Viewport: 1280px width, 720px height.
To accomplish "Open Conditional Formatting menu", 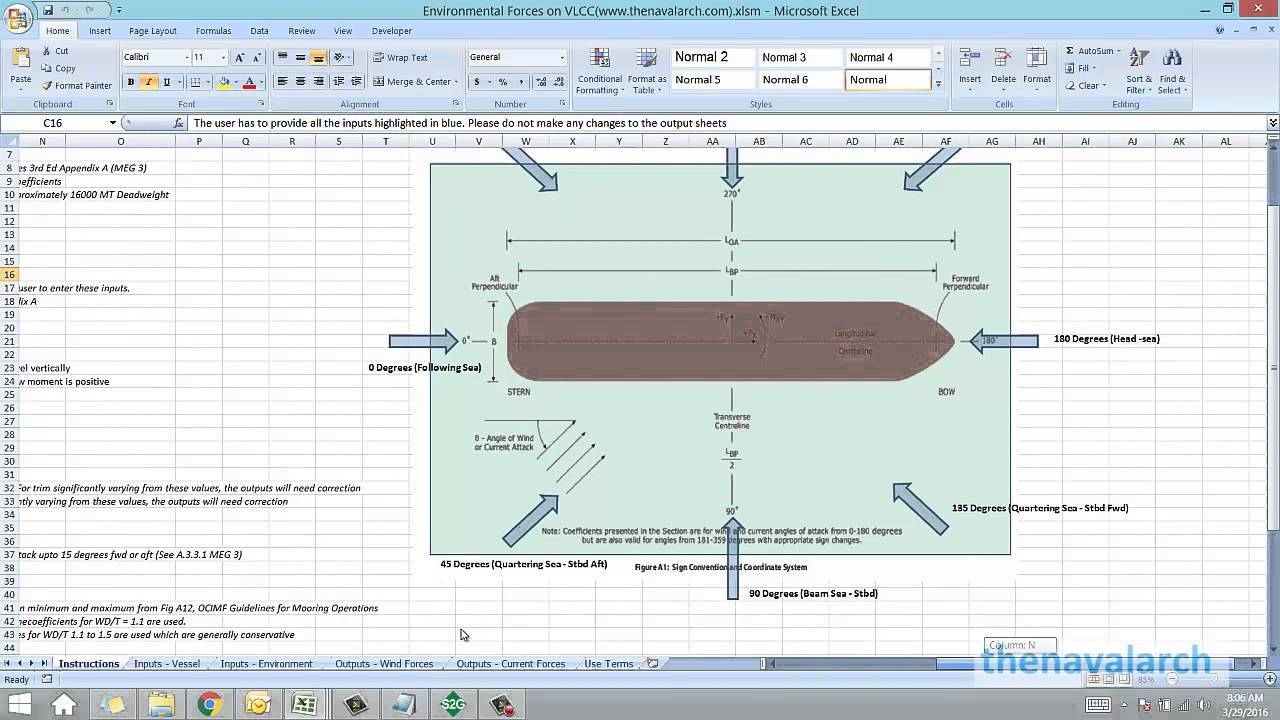I will click(x=599, y=71).
